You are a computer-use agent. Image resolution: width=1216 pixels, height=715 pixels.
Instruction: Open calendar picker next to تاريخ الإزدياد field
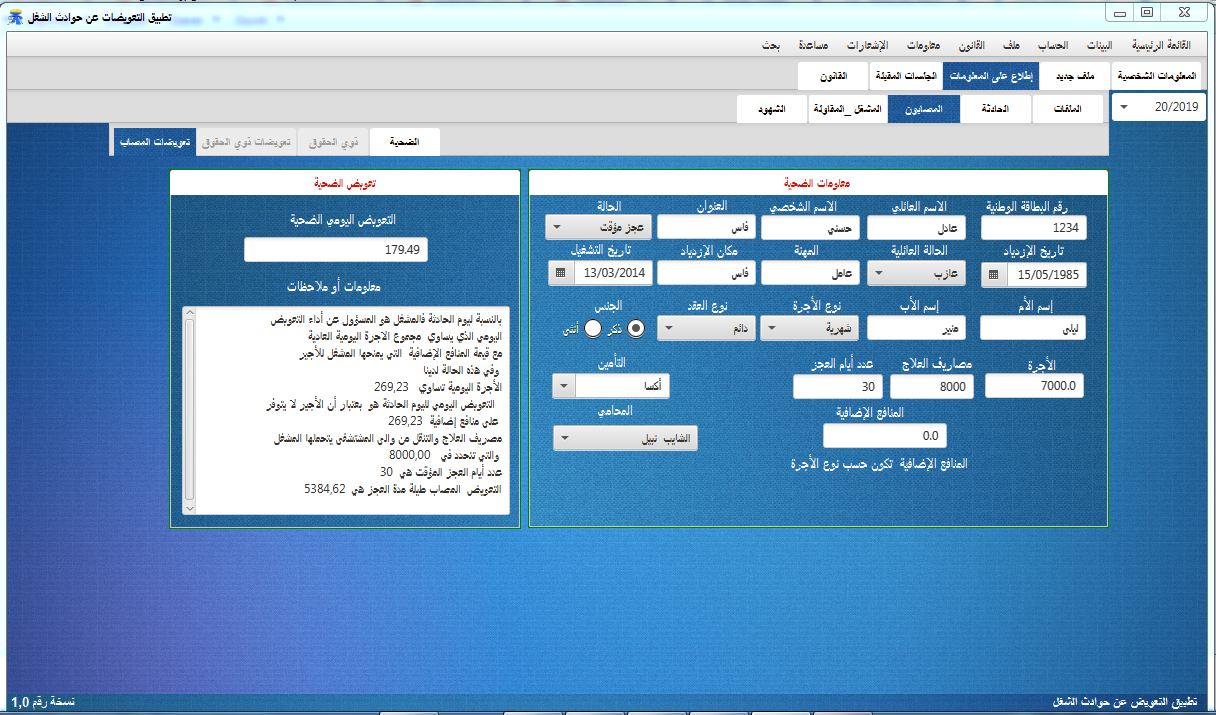(994, 274)
